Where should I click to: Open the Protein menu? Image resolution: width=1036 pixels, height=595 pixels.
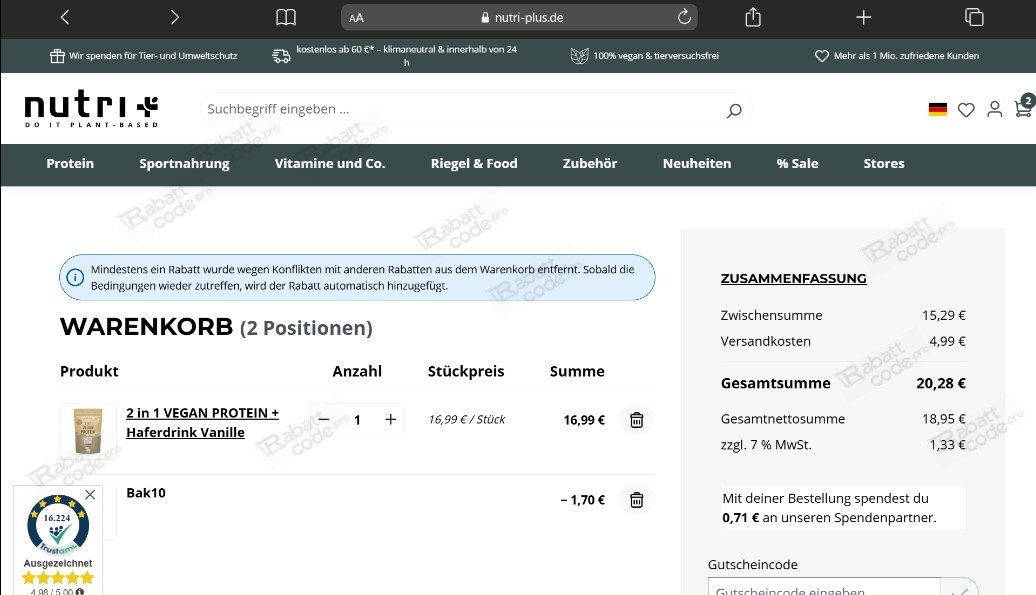tap(70, 164)
